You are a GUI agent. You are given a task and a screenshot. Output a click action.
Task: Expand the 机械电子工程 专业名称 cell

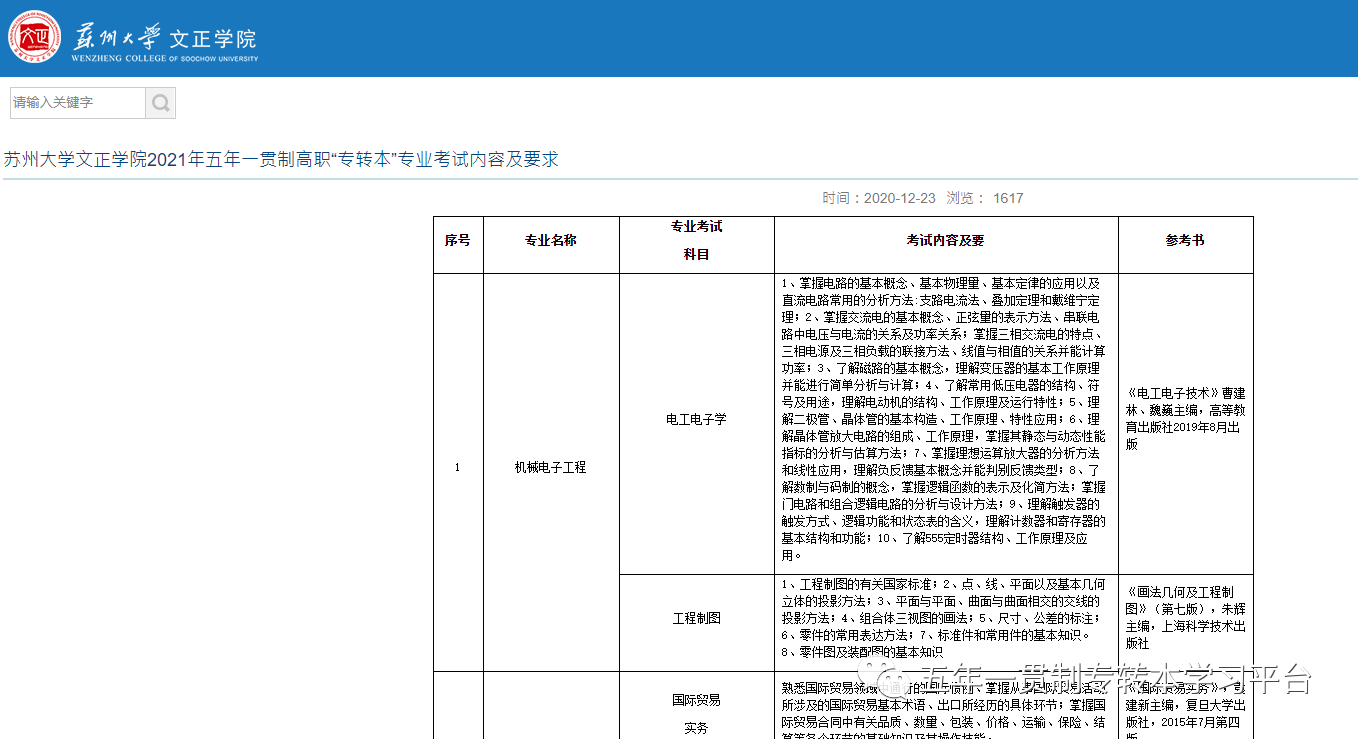551,466
